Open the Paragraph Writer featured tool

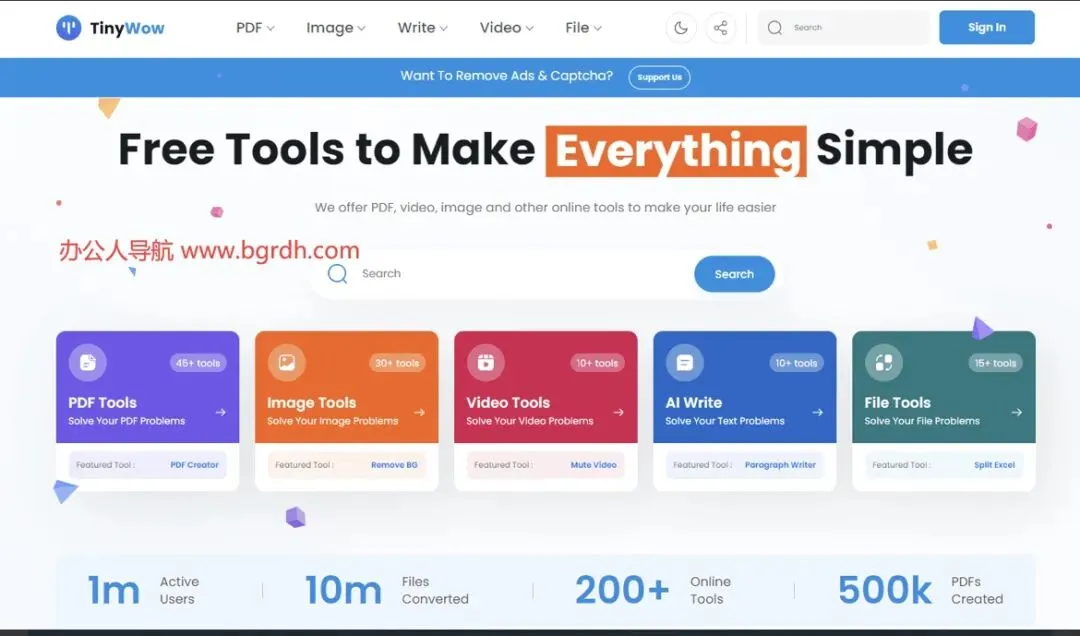point(780,465)
